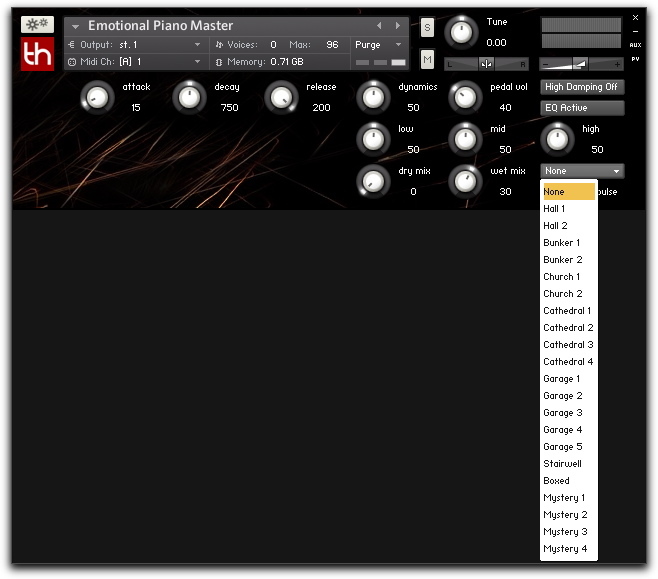The image size is (658, 579).
Task: Pick Garage 1 impulse
Action: pos(569,378)
